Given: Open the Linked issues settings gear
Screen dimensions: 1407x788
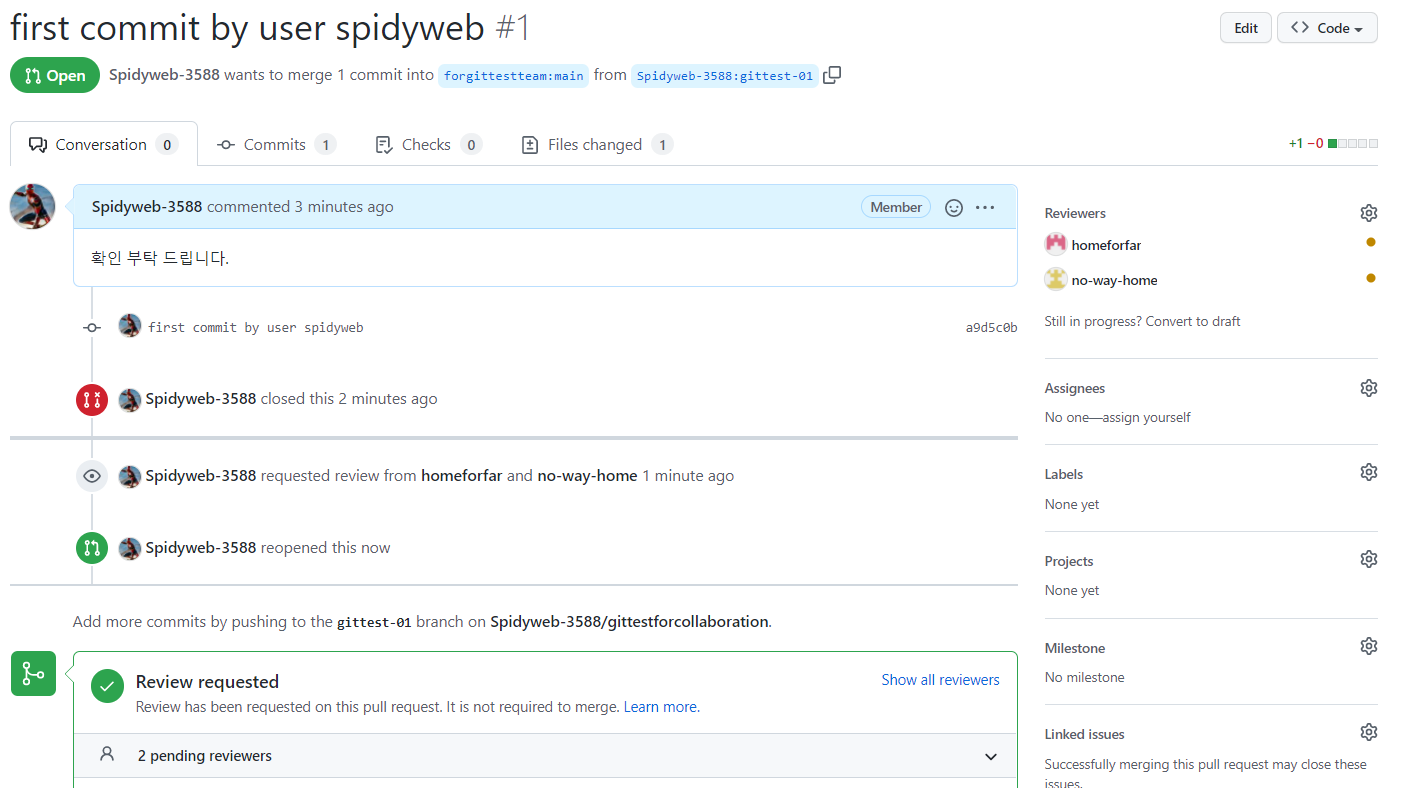Looking at the screenshot, I should pyautogui.click(x=1369, y=733).
